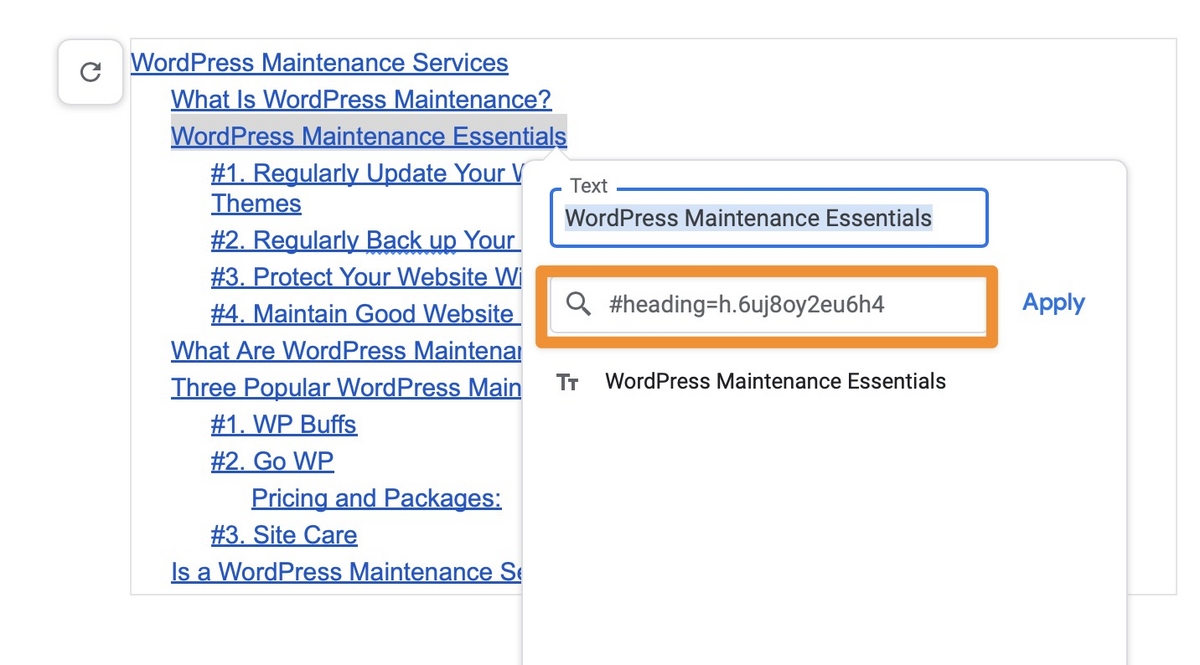This screenshot has height=665, width=1200.
Task: Go to #4. Maintain Good Website link
Action: pyautogui.click(x=362, y=315)
